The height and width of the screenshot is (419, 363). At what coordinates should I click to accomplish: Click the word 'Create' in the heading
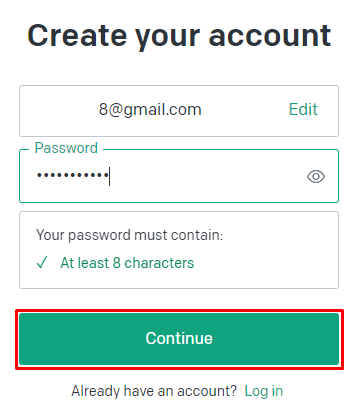pos(77,35)
